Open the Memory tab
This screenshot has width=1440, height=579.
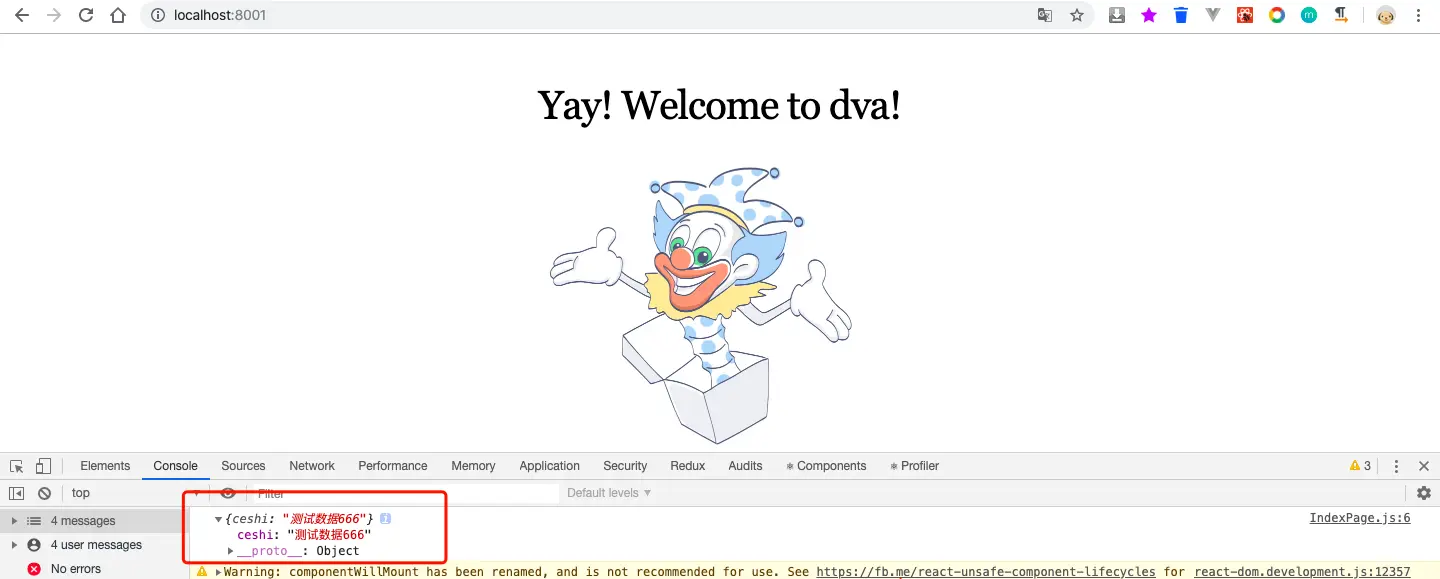[473, 466]
